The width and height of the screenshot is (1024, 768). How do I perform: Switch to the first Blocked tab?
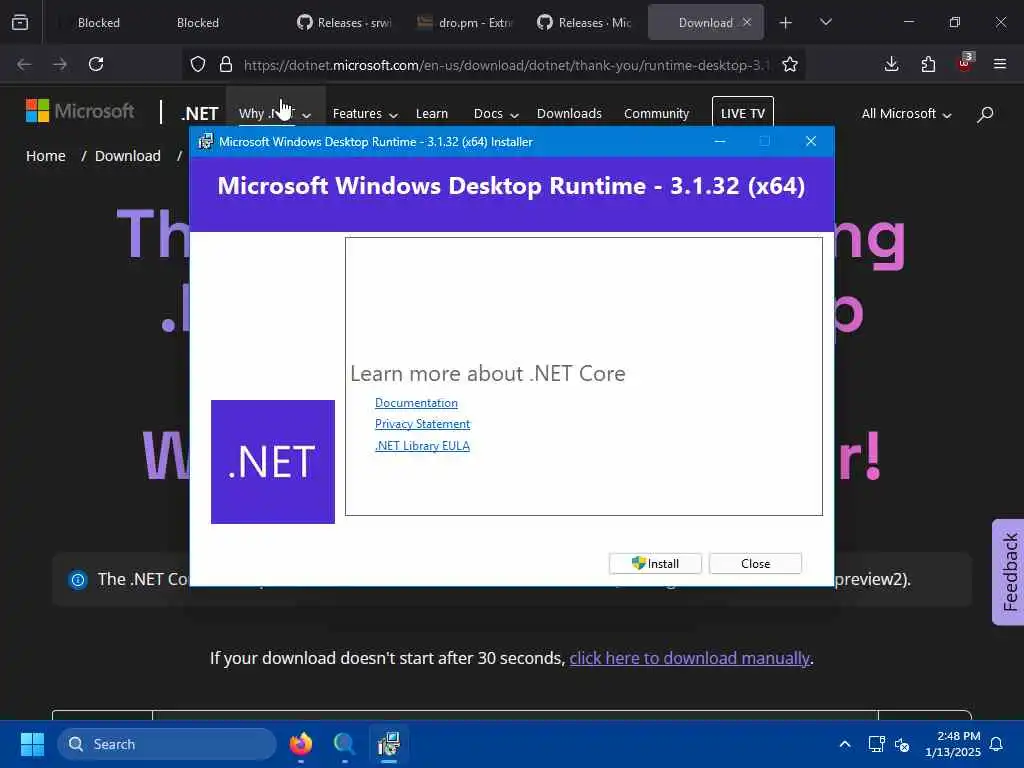click(x=99, y=23)
